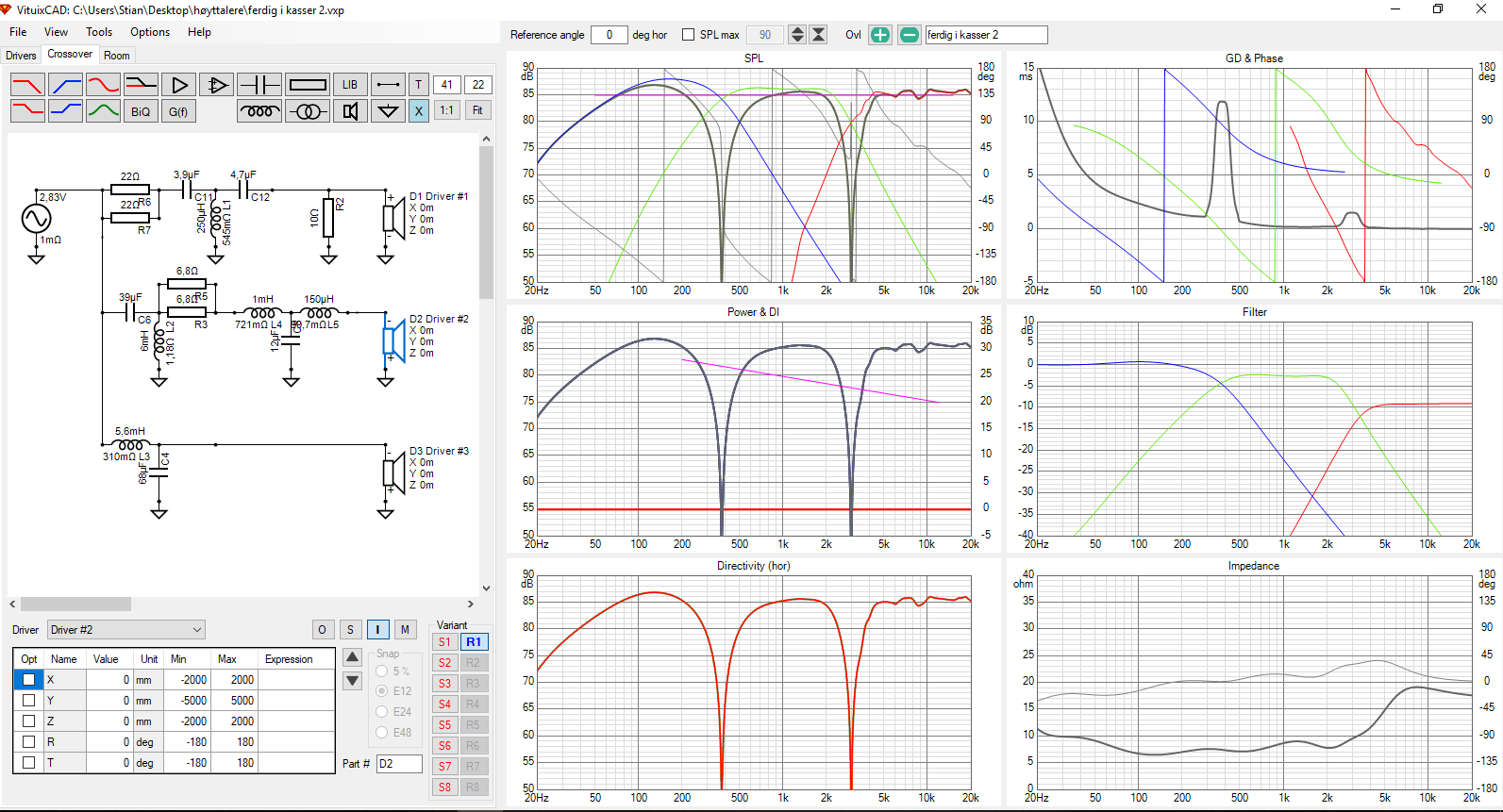The width and height of the screenshot is (1503, 812).
Task: Check the Opt box for row Y
Action: [x=28, y=701]
